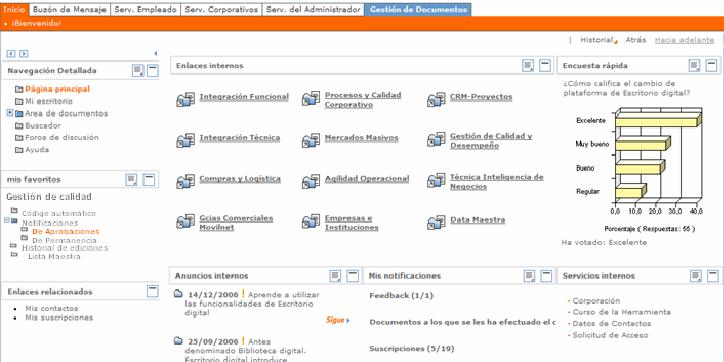The height and width of the screenshot is (362, 724).
Task: Click the Excelente bar in survey chart
Action: (658, 121)
